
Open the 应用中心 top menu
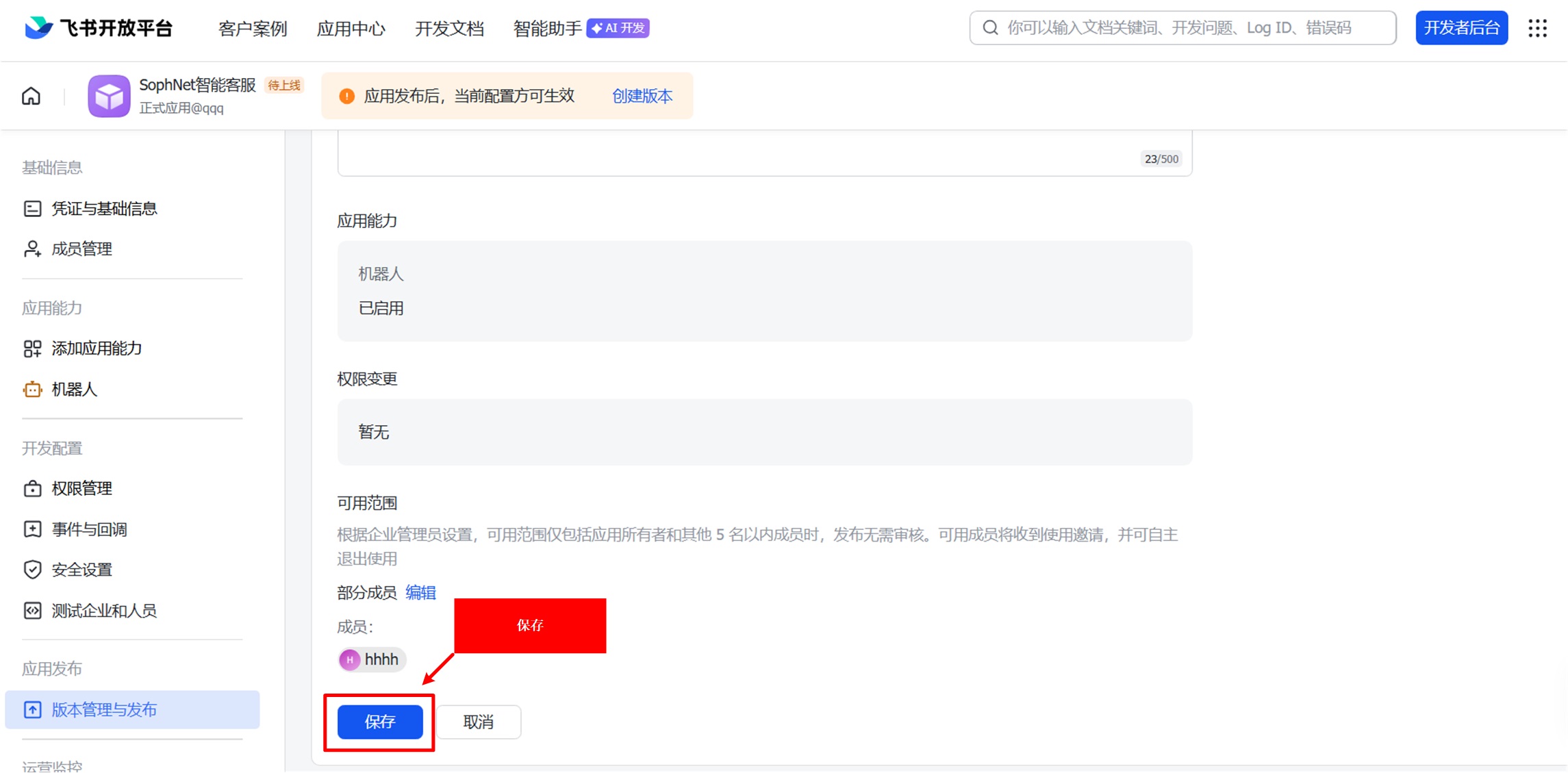coord(351,29)
